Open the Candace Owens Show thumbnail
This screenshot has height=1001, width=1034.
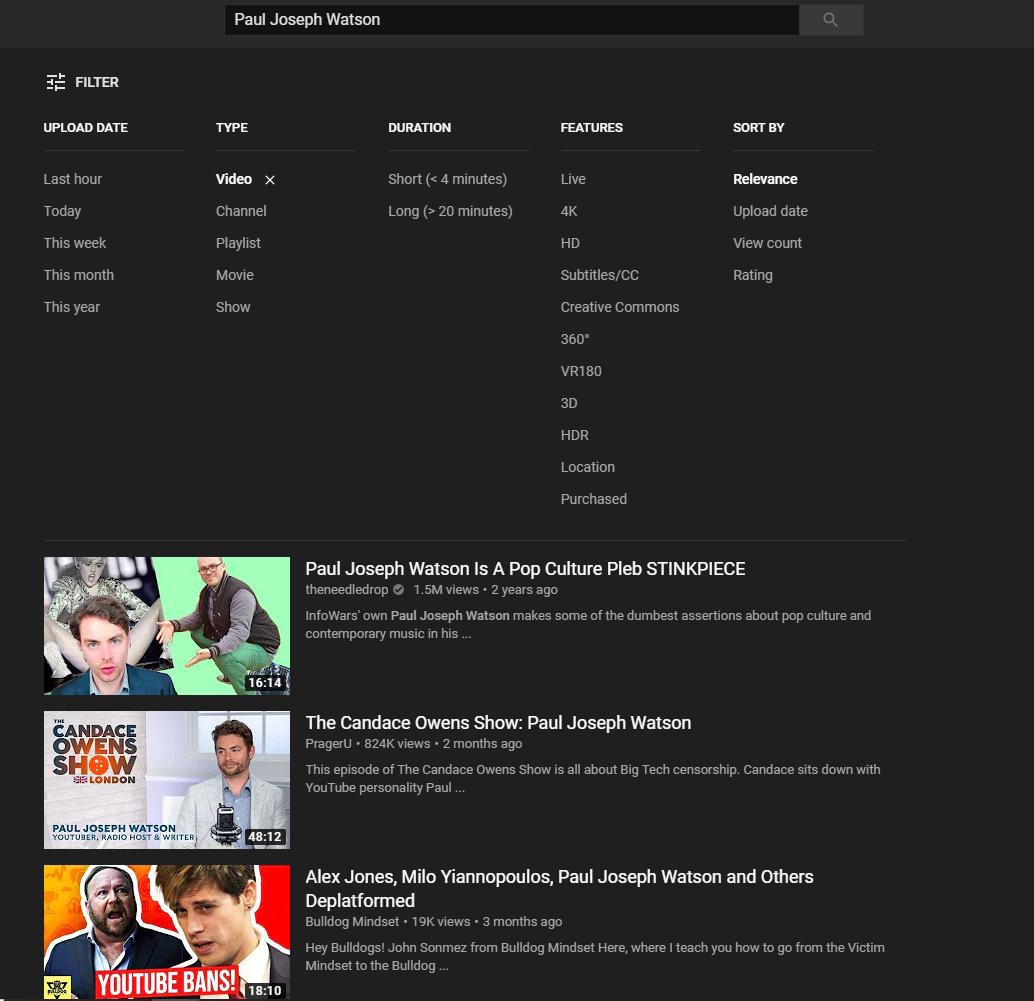pyautogui.click(x=167, y=779)
